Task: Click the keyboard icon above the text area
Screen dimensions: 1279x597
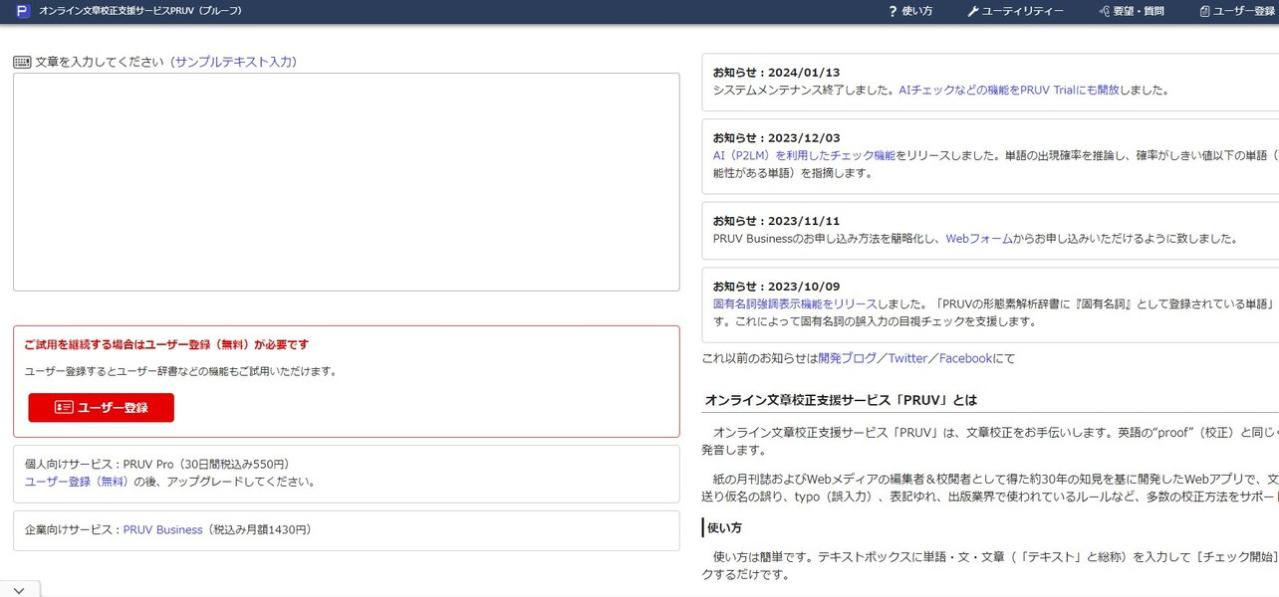Action: (x=22, y=62)
